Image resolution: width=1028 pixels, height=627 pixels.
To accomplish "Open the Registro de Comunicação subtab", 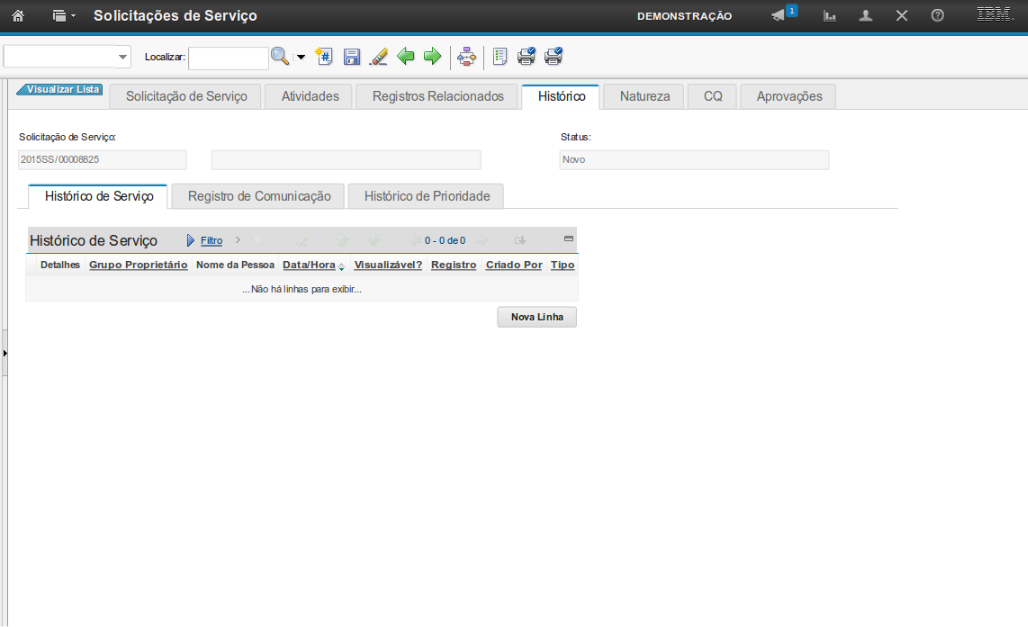I will tap(259, 197).
